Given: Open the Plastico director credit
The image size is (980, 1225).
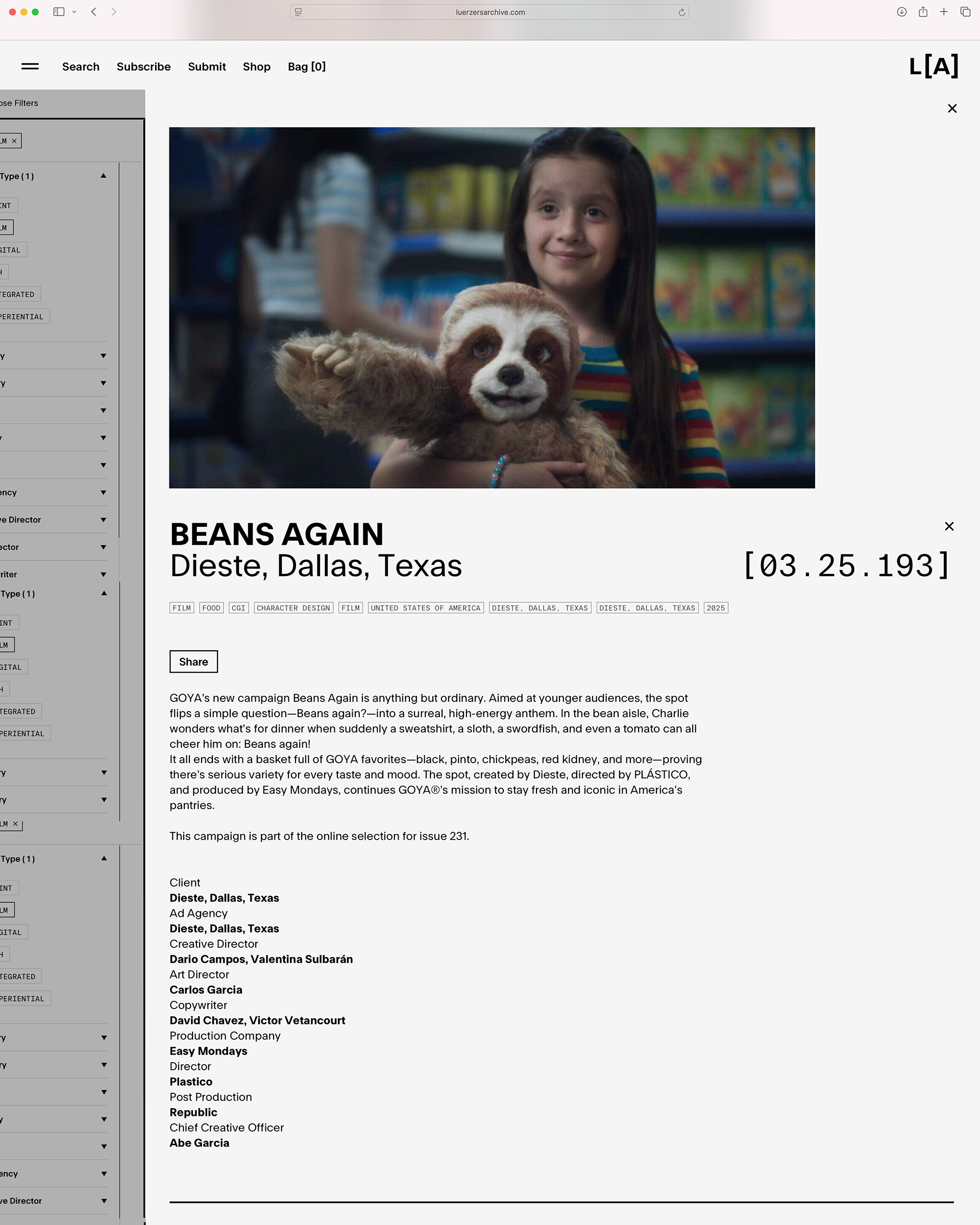Looking at the screenshot, I should (191, 1082).
